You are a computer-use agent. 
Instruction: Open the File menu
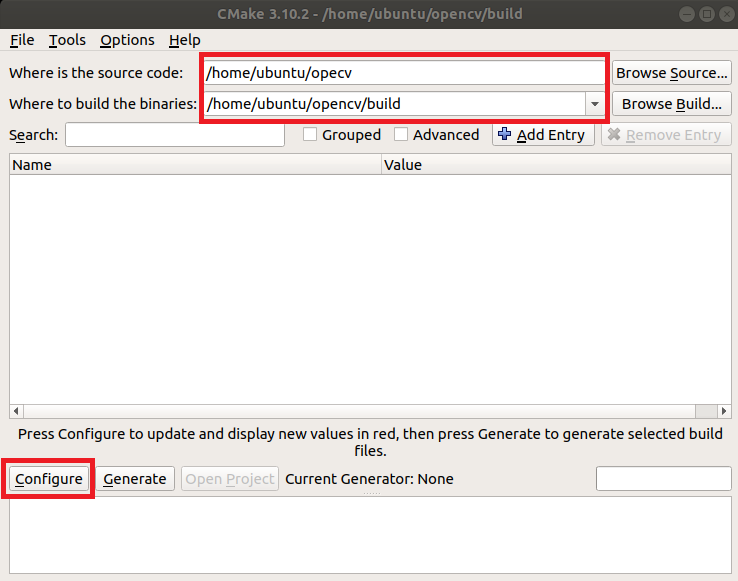22,40
